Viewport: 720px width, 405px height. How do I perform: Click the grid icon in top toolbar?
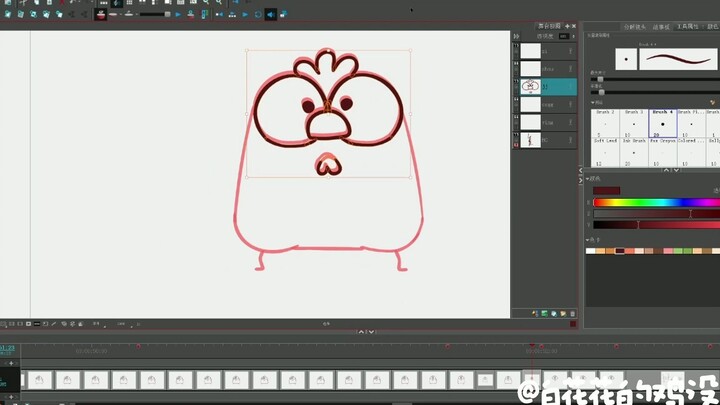coord(129,2)
